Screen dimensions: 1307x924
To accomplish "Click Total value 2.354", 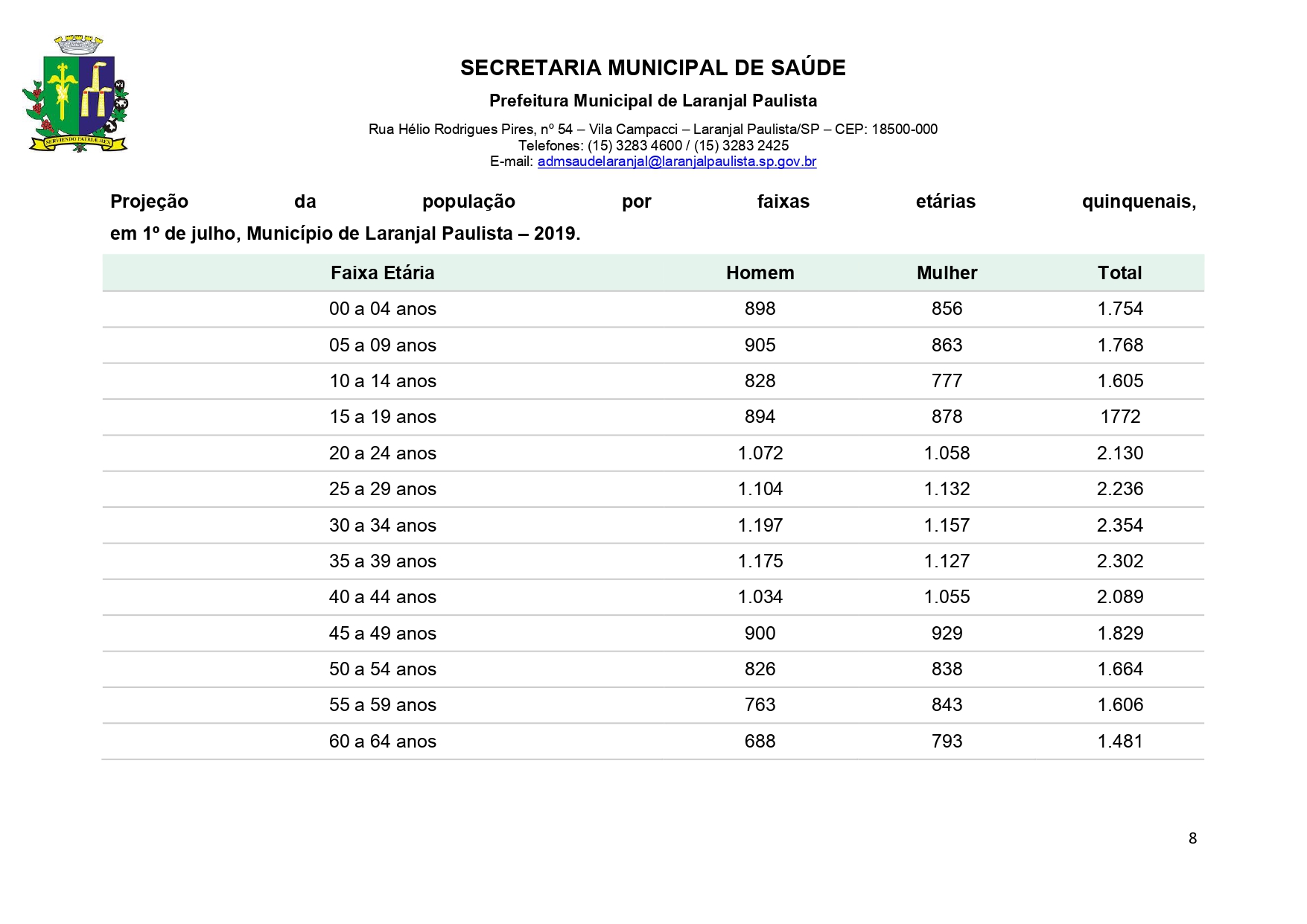I will coord(1120,526).
